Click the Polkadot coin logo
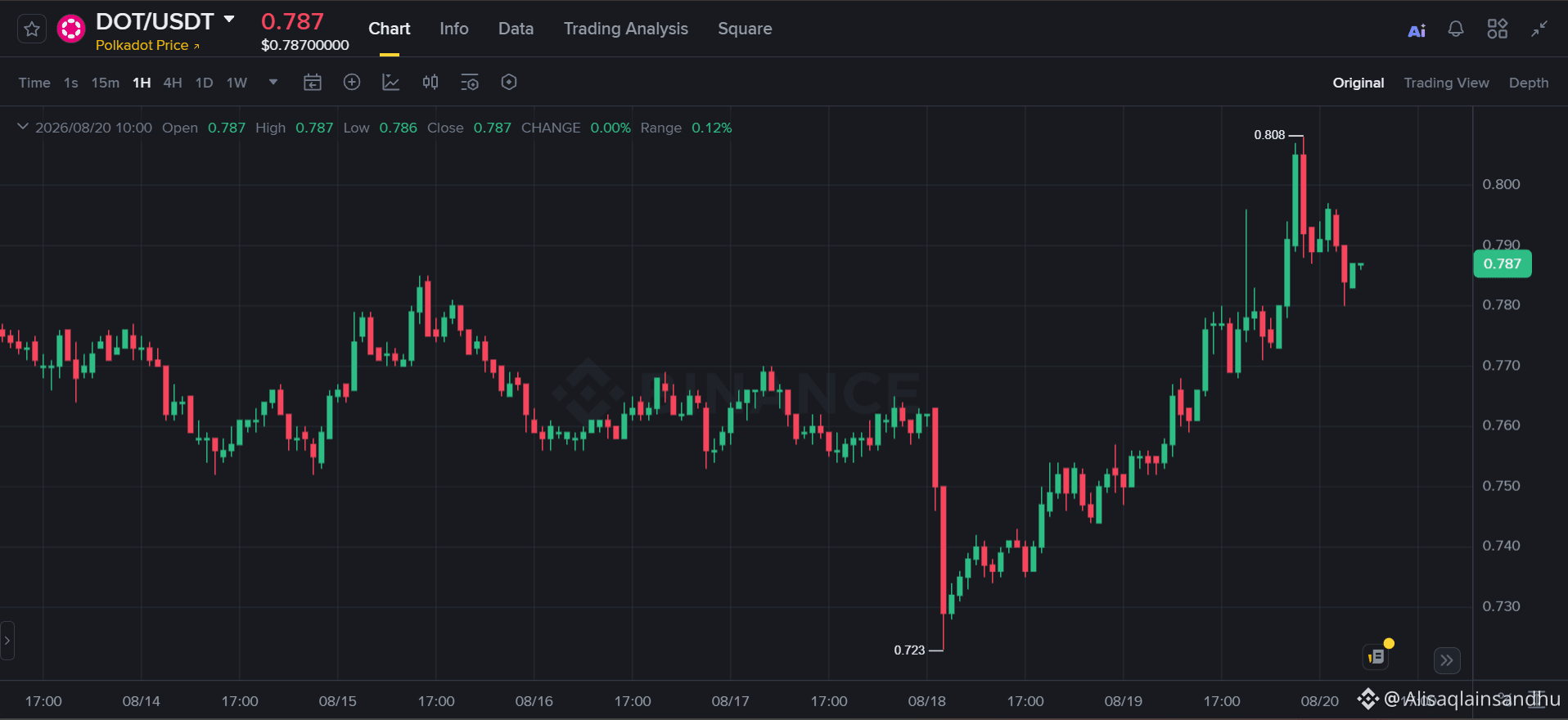Screen dimensions: 1568x720 click(71, 29)
